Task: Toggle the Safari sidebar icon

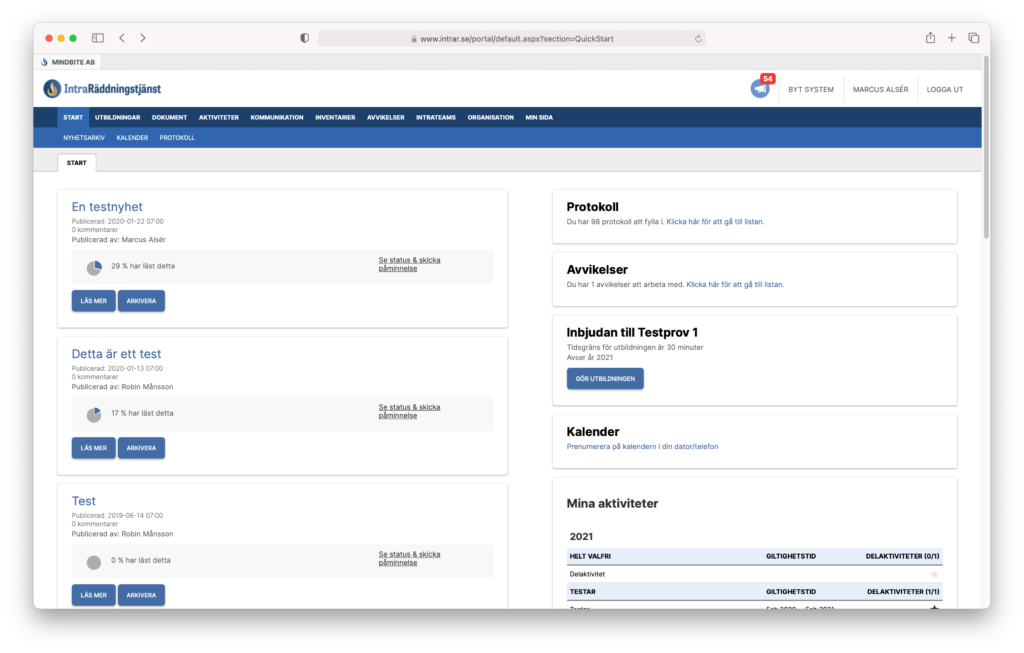Action: [x=98, y=38]
